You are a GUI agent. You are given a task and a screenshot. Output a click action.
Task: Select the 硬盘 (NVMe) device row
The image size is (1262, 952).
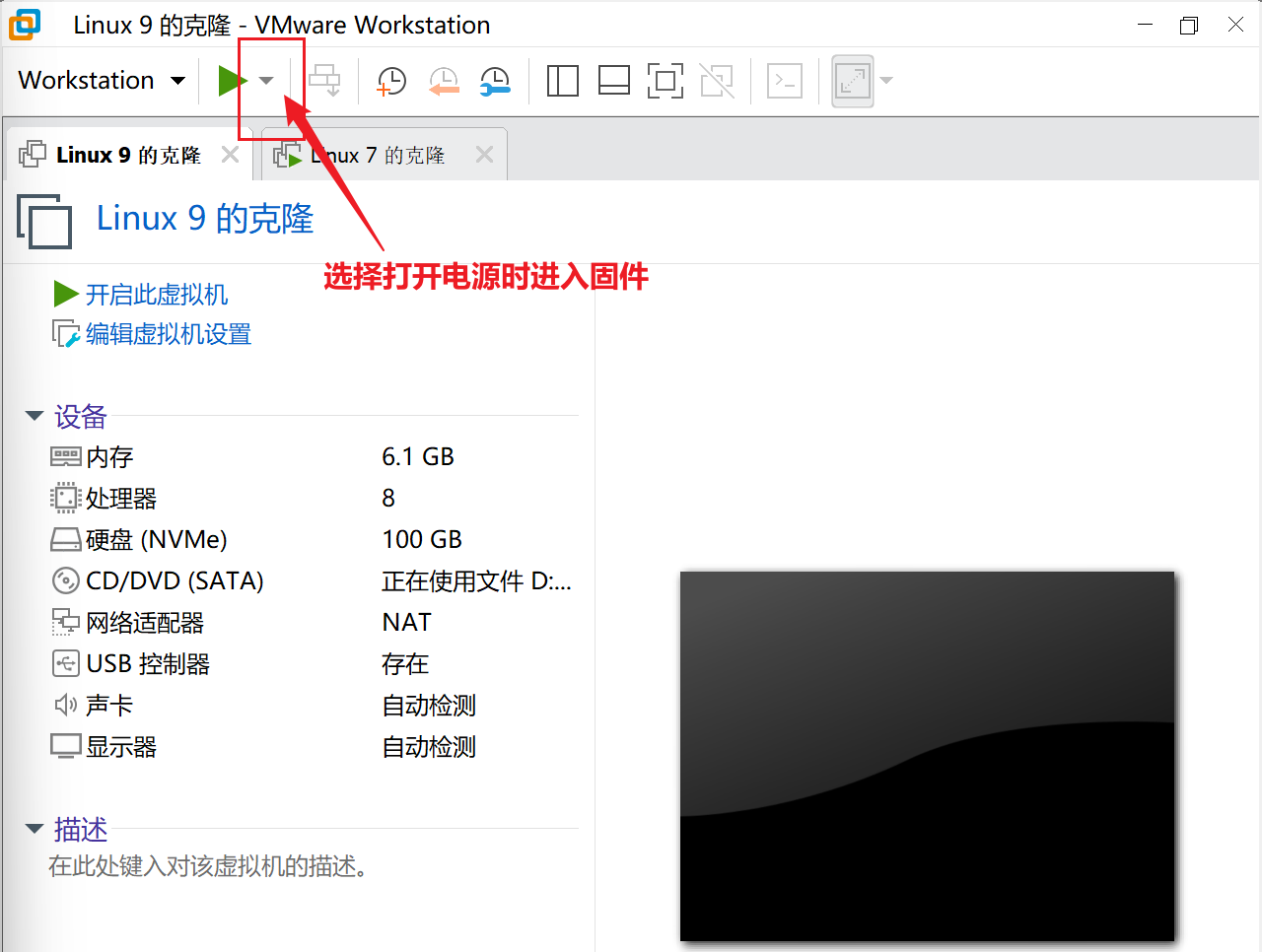(x=313, y=539)
